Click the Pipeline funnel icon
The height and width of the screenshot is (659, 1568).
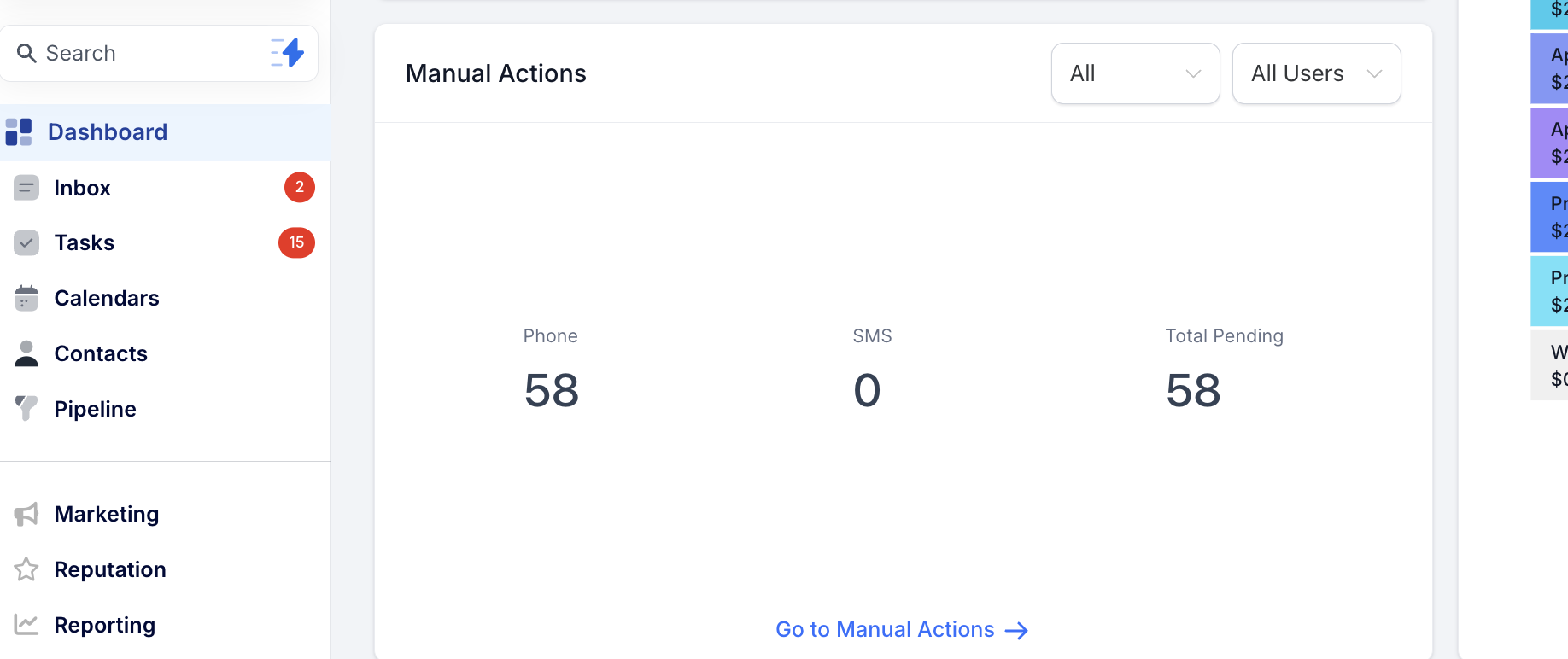pyautogui.click(x=26, y=409)
